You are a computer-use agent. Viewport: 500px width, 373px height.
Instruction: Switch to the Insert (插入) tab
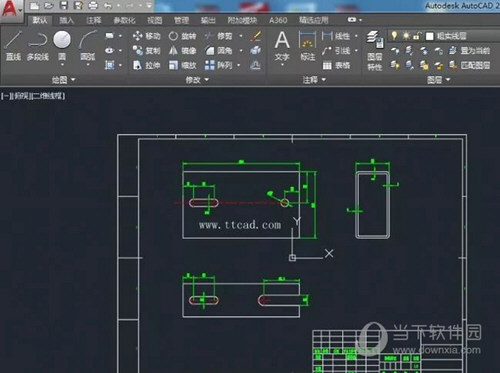[x=66, y=20]
